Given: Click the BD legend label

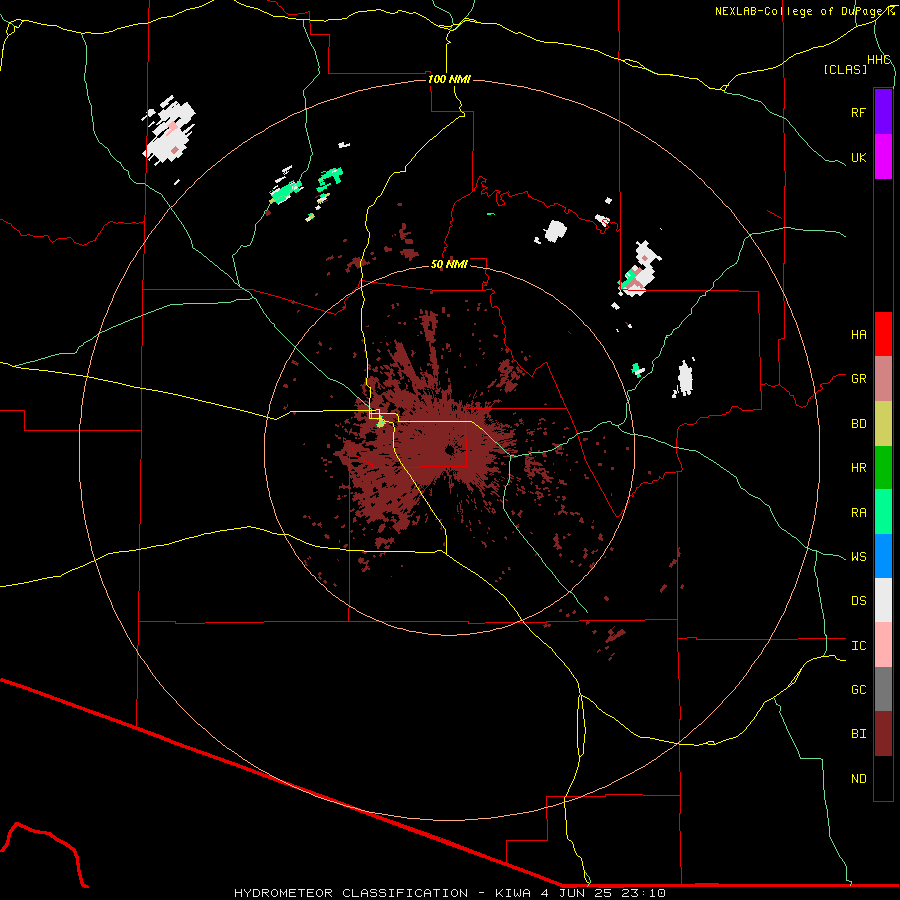Looking at the screenshot, I should (858, 424).
